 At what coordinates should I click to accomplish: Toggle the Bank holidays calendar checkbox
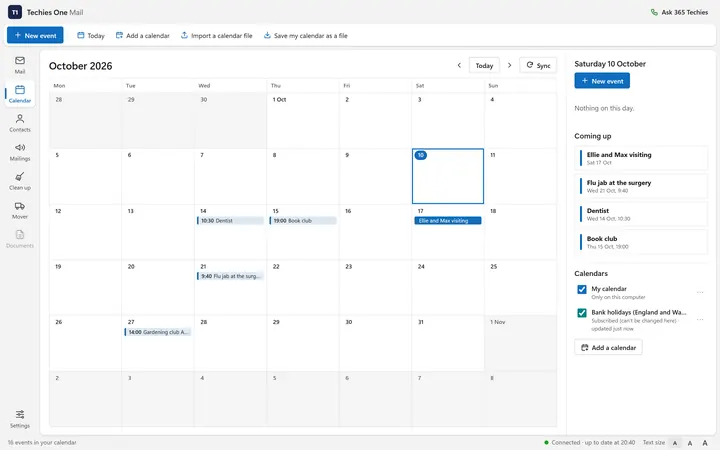[582, 313]
